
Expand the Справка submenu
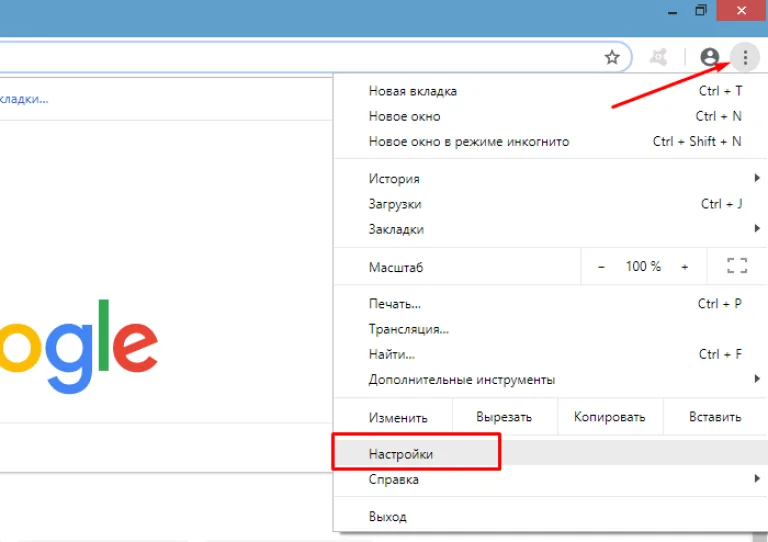click(550, 479)
